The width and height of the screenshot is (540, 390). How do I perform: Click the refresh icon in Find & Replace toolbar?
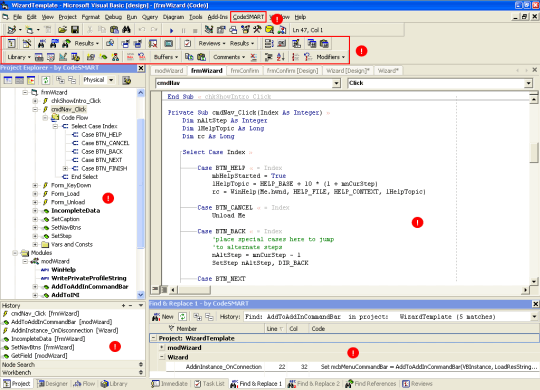[x=183, y=316]
